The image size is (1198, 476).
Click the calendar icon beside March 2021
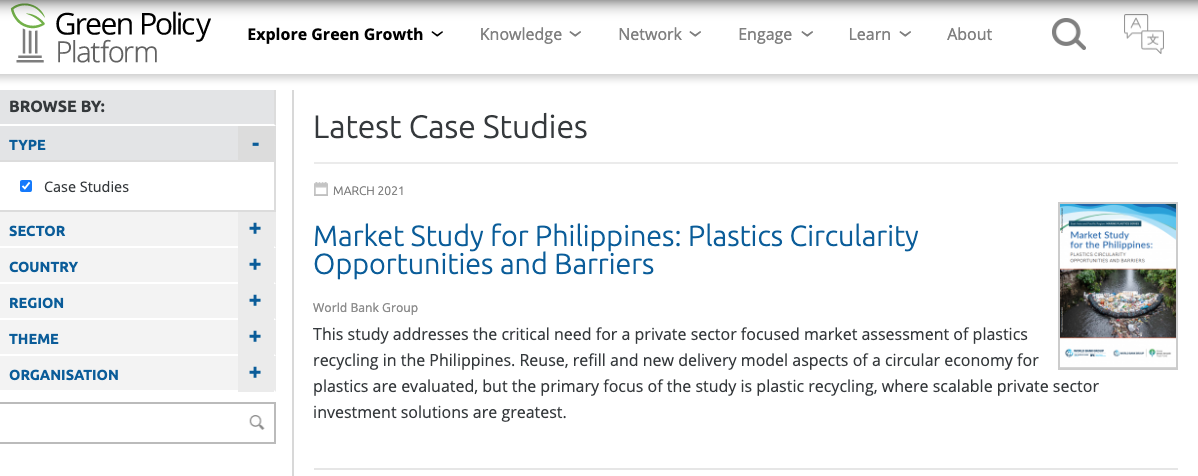(x=321, y=190)
